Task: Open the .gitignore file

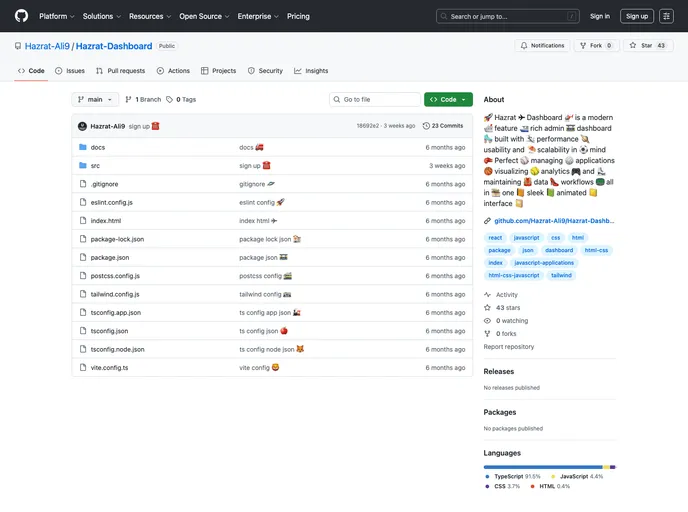Action: (104, 184)
